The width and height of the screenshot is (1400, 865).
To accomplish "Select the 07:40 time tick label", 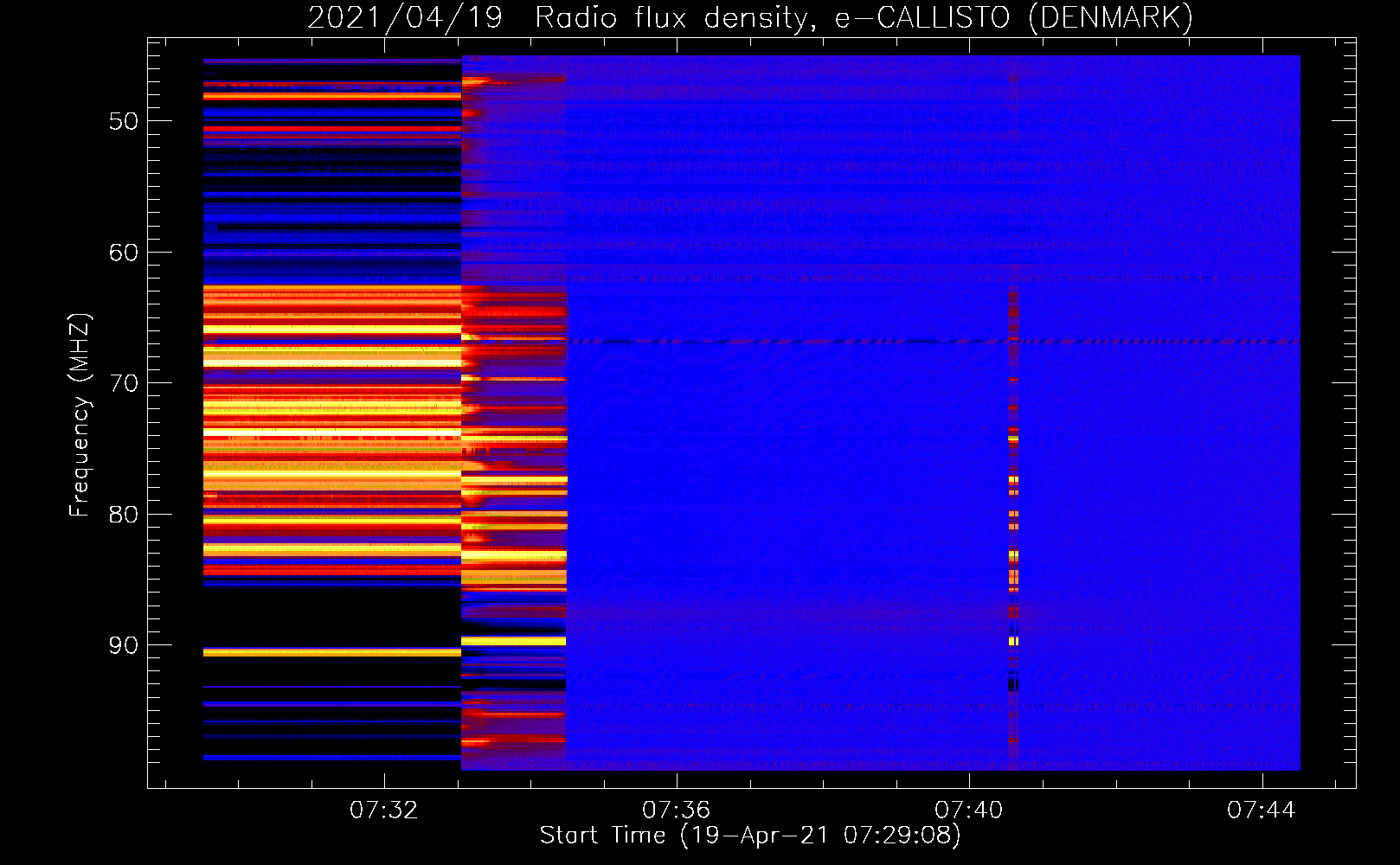I will [968, 810].
